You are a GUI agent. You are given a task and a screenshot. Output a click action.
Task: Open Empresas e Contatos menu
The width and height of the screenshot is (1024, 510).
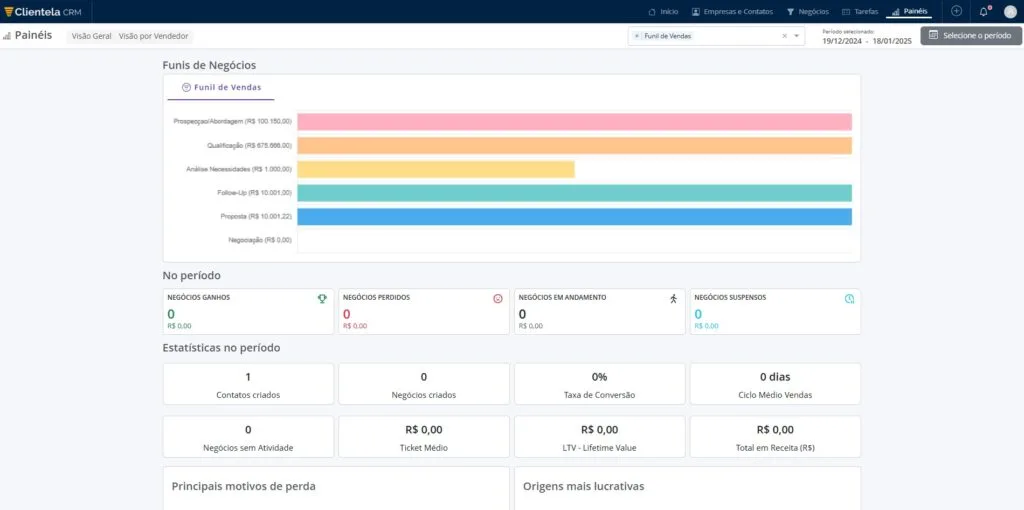(731, 11)
